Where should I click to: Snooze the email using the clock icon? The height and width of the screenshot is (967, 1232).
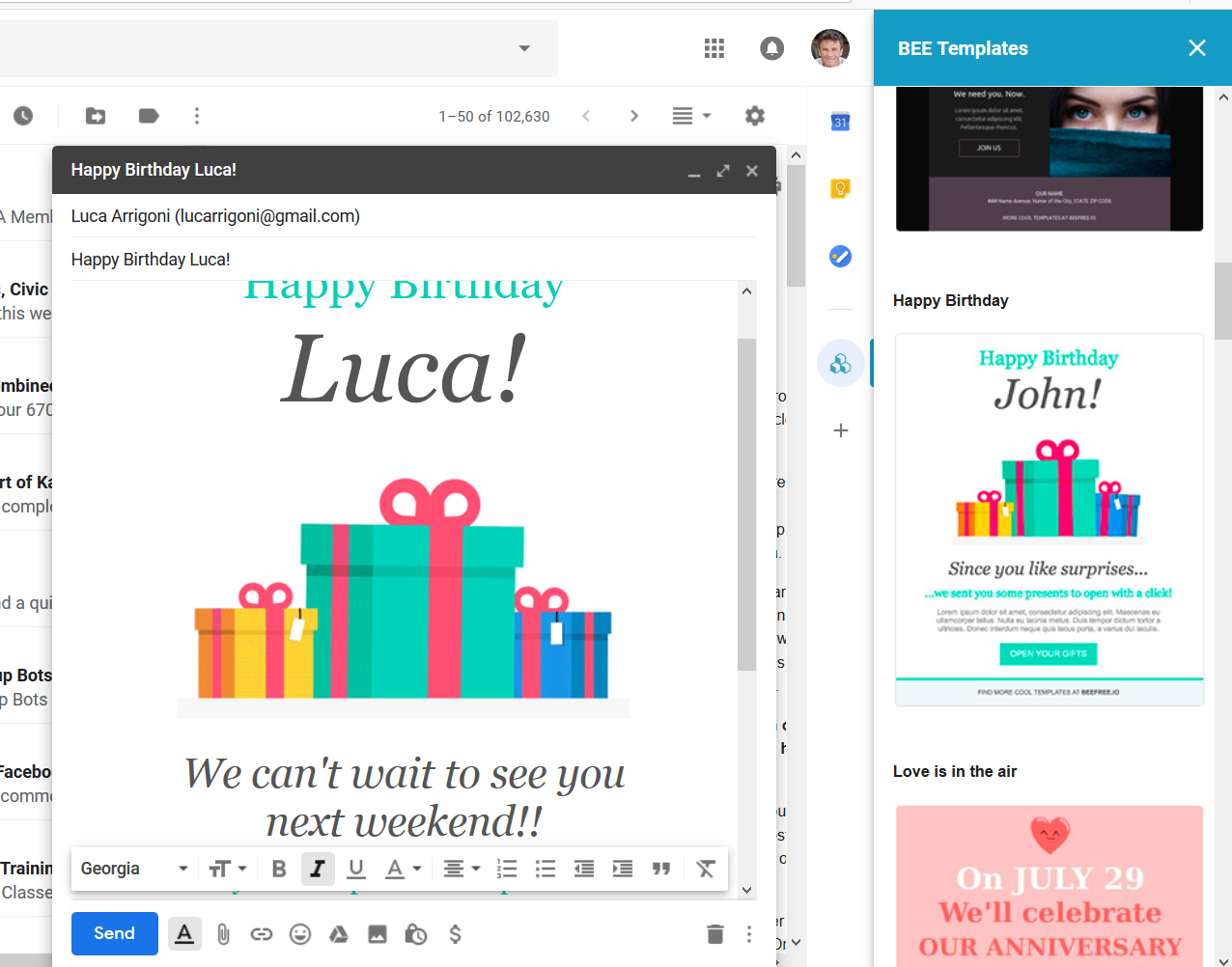21,116
